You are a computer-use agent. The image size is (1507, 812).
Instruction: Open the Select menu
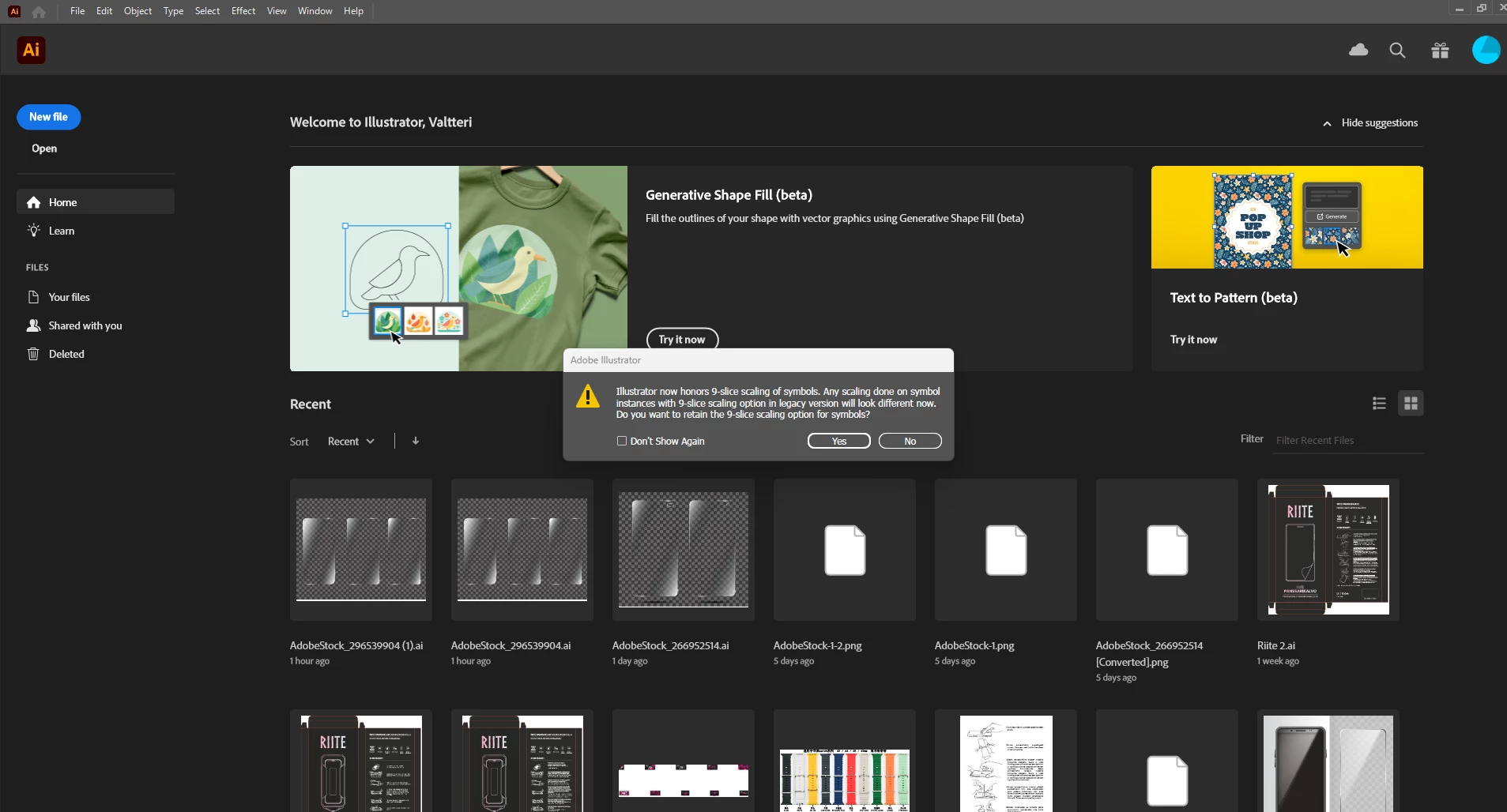click(x=207, y=11)
